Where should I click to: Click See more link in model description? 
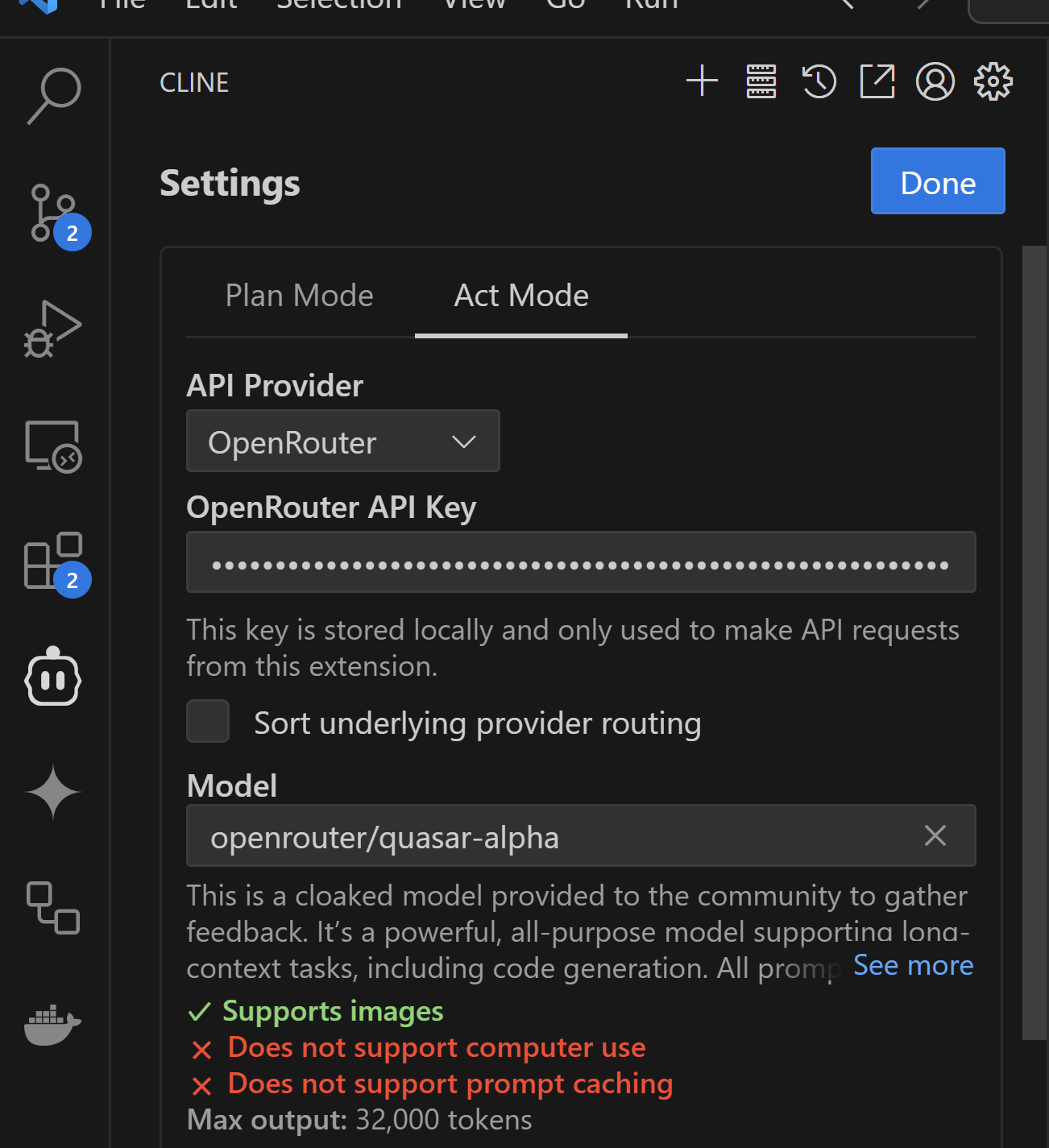913,965
